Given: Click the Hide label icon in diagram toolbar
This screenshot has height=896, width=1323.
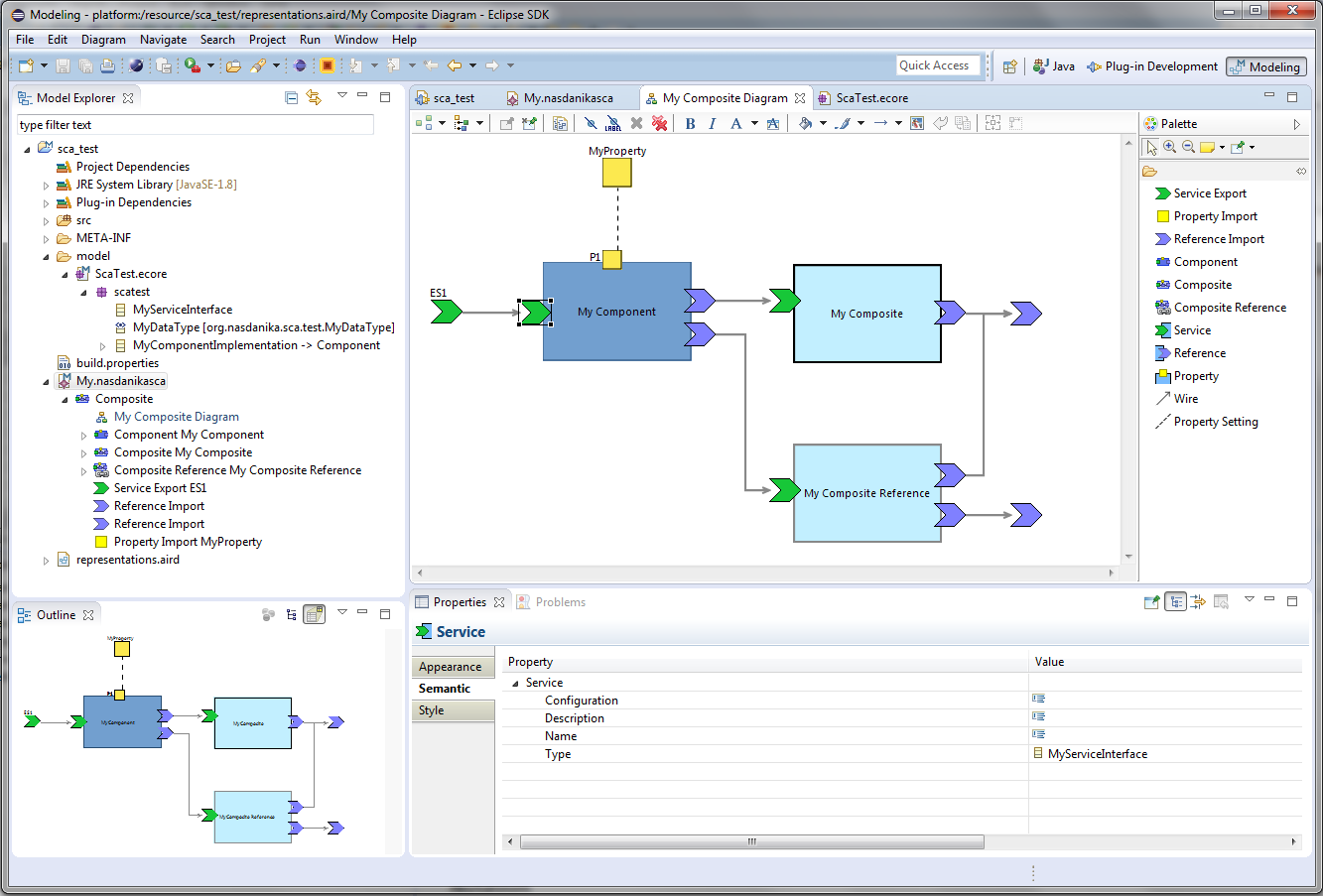Looking at the screenshot, I should [x=613, y=123].
